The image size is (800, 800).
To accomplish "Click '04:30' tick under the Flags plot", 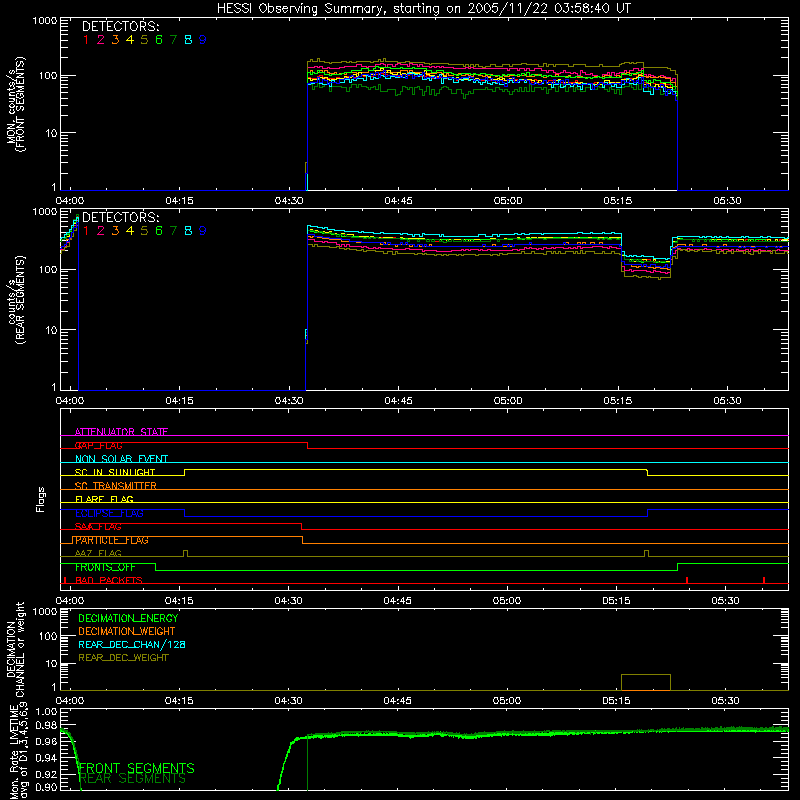I will (x=288, y=601).
